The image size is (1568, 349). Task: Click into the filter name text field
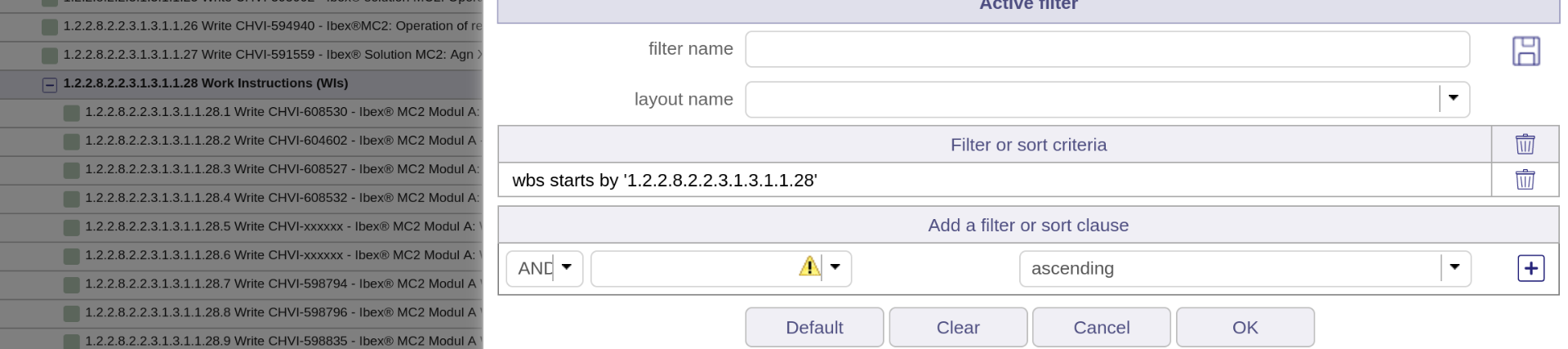pyautogui.click(x=1107, y=49)
